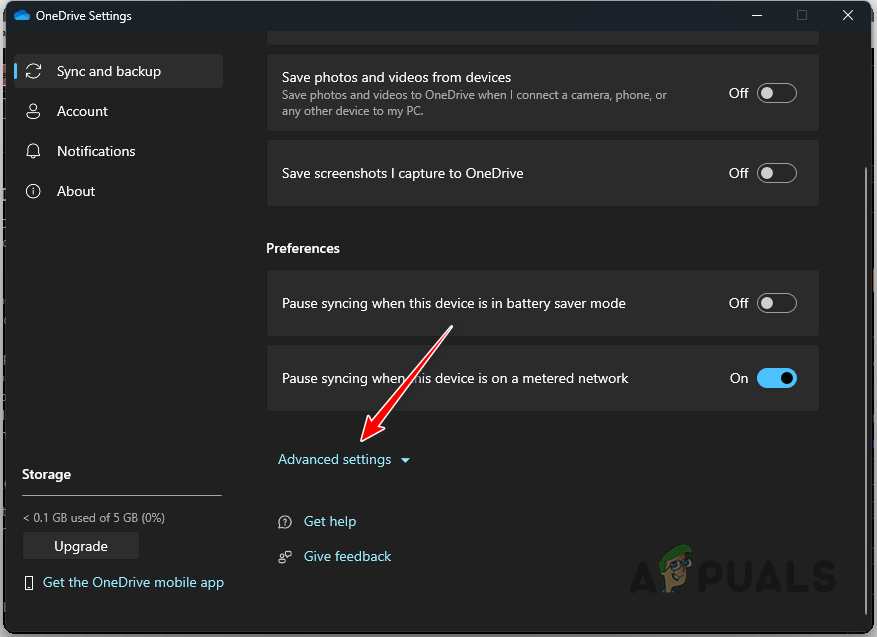The height and width of the screenshot is (637, 877).
Task: Click the OneDrive mobile app phone icon
Action: click(x=30, y=582)
